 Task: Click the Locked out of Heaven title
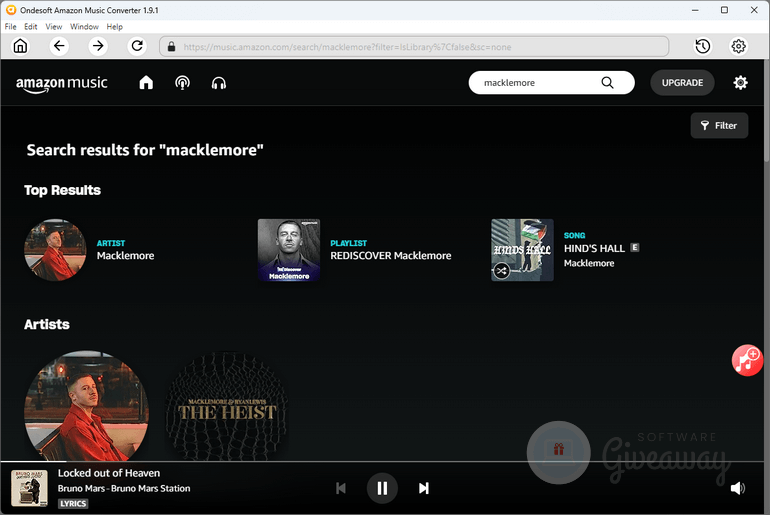109,473
